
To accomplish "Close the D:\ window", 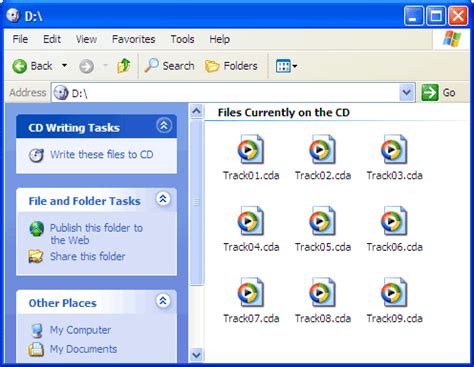I will (458, 16).
